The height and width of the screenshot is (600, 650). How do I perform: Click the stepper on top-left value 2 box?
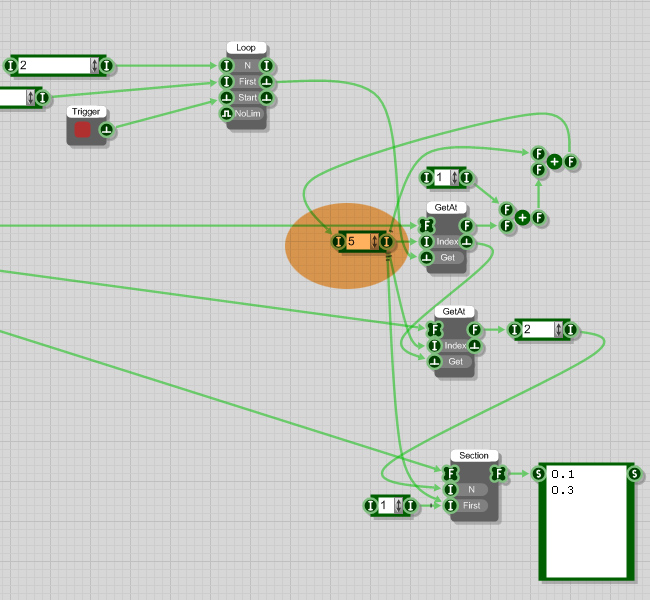[94, 66]
